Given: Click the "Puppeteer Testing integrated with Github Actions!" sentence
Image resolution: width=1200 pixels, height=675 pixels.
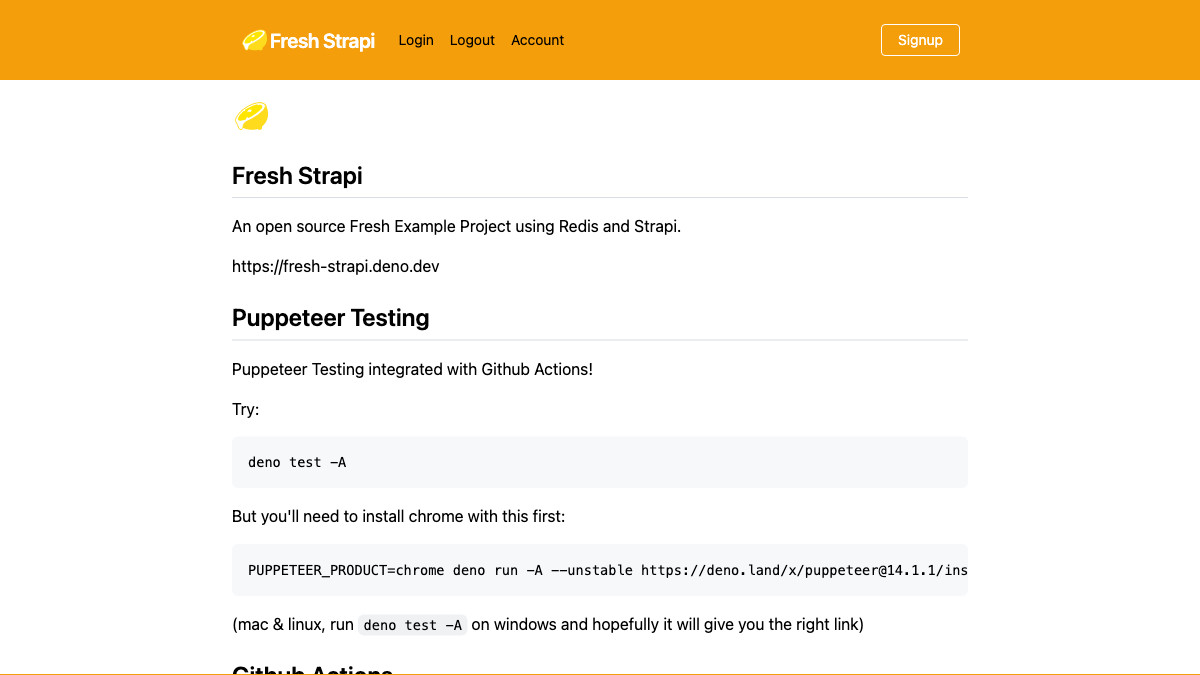Looking at the screenshot, I should 412,369.
